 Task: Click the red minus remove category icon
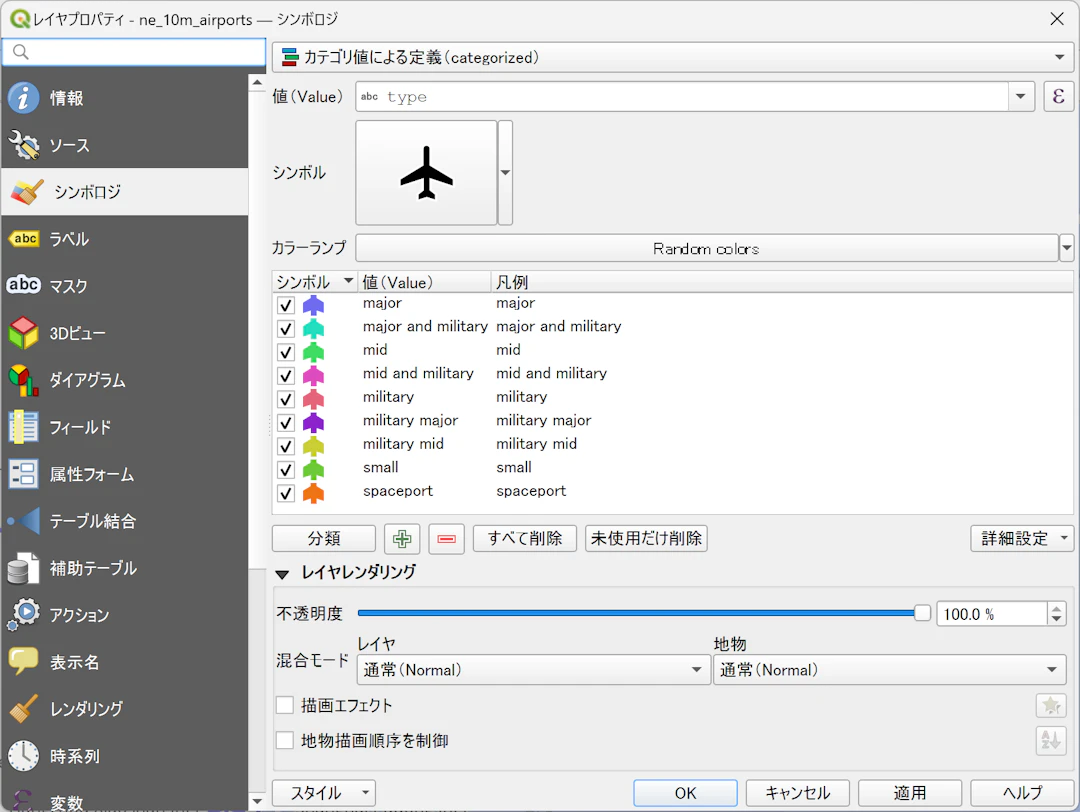click(x=446, y=539)
